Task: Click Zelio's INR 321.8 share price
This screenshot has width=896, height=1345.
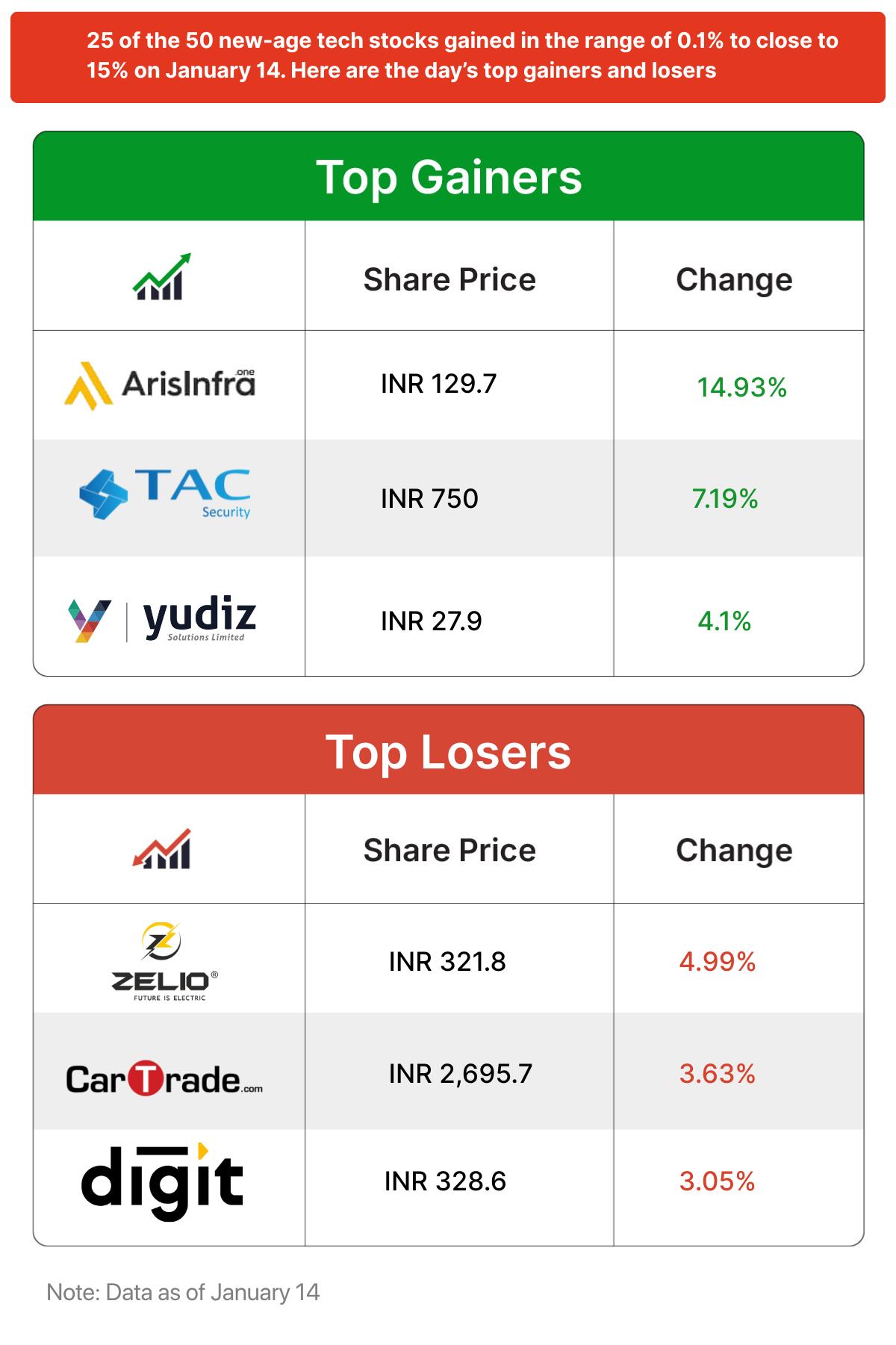Action: [x=447, y=962]
